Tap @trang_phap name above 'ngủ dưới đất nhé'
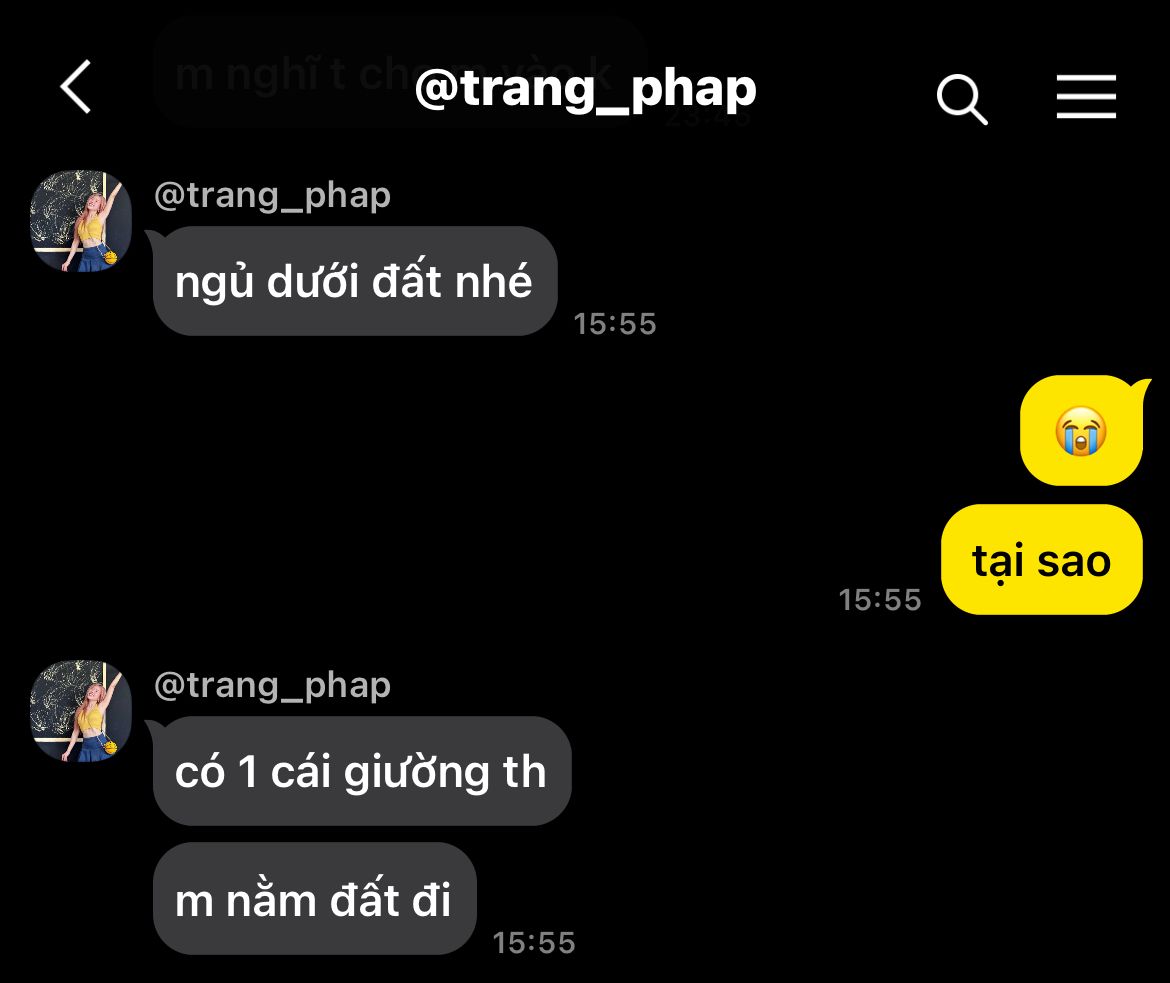Screen dimensions: 1170x983 [272, 196]
